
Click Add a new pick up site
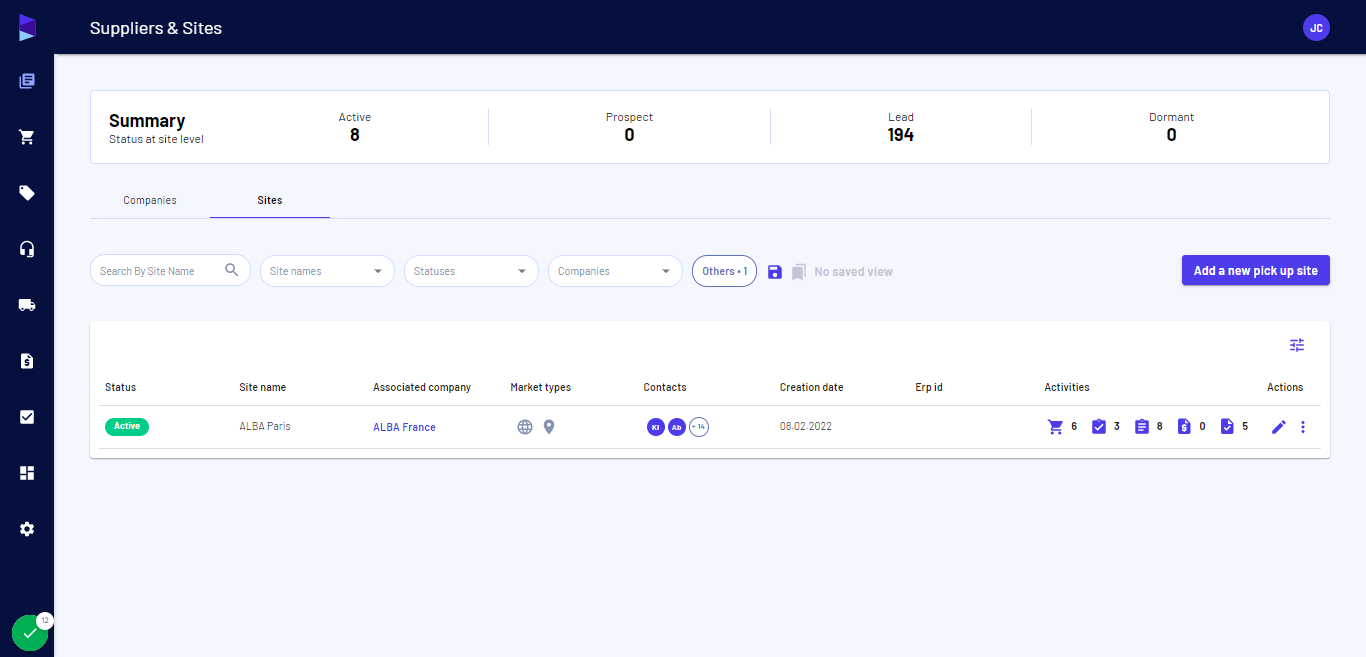[x=1256, y=271]
